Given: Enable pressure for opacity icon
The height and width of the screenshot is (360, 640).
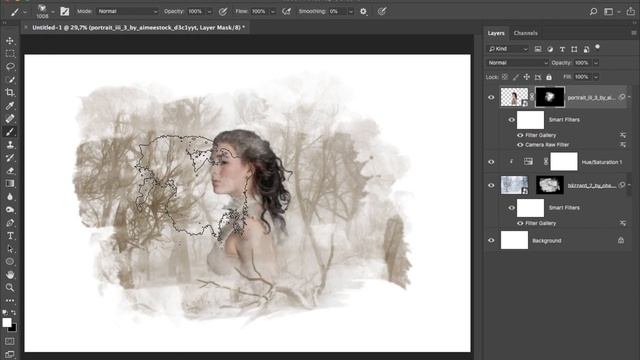Looking at the screenshot, I should [x=223, y=11].
